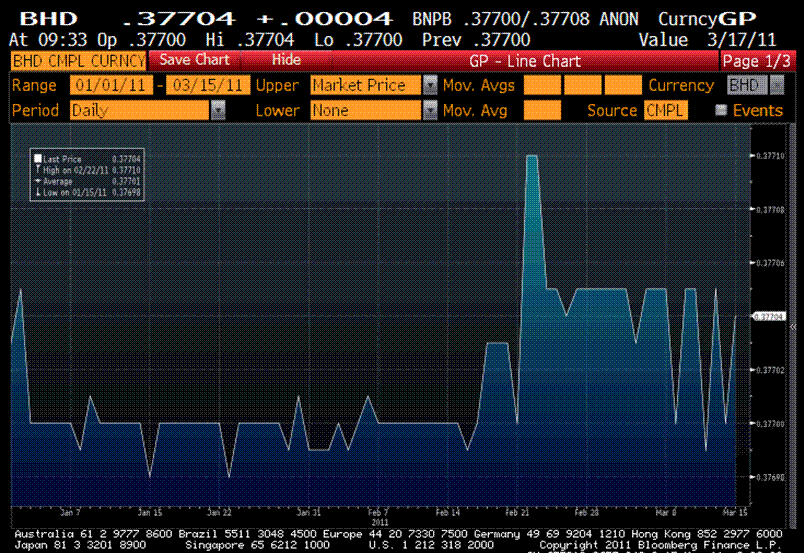Screen dimensions: 804x553
Task: Expand the Upper Market Price dropdown
Action: 430,86
